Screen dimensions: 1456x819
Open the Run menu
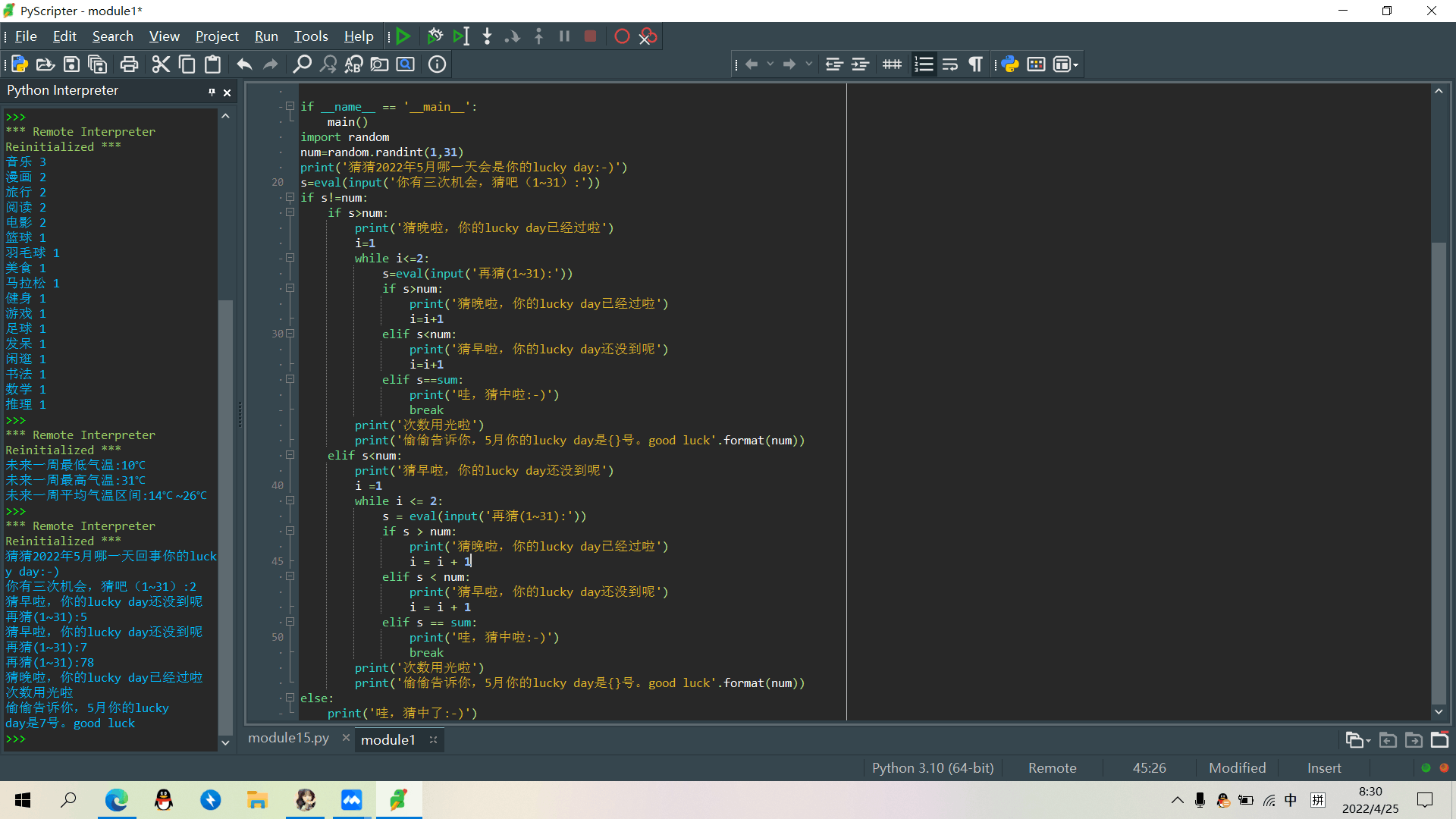[266, 36]
